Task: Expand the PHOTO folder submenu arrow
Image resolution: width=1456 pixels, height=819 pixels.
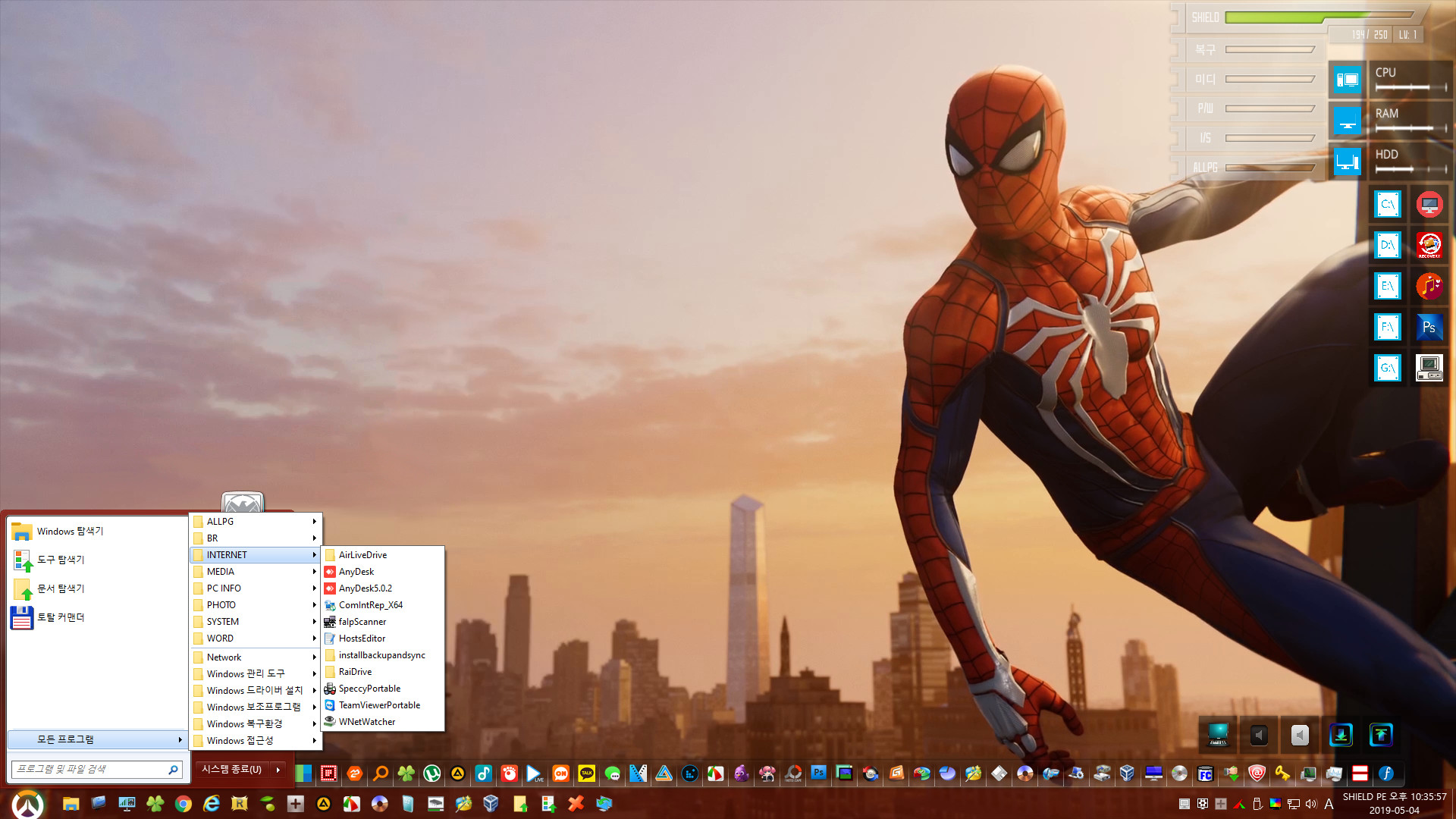Action: pos(314,605)
